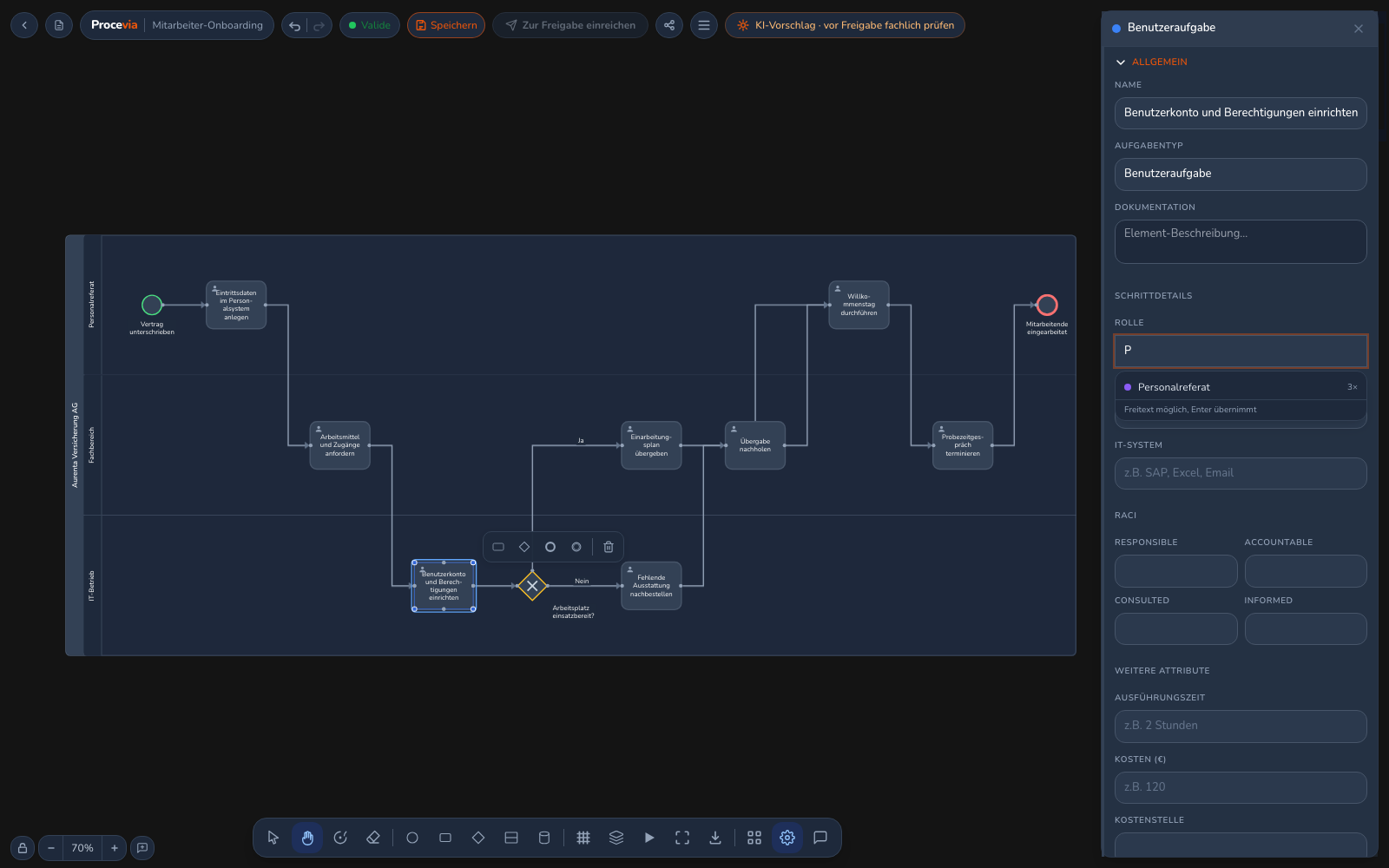1389x868 pixels.
Task: Click the Consulted RACI field
Action: click(x=1175, y=629)
